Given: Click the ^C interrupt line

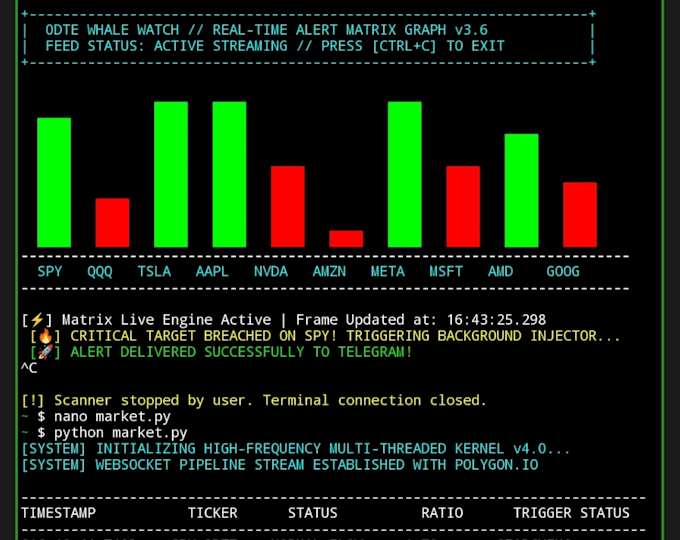Looking at the screenshot, I should [x=29, y=368].
